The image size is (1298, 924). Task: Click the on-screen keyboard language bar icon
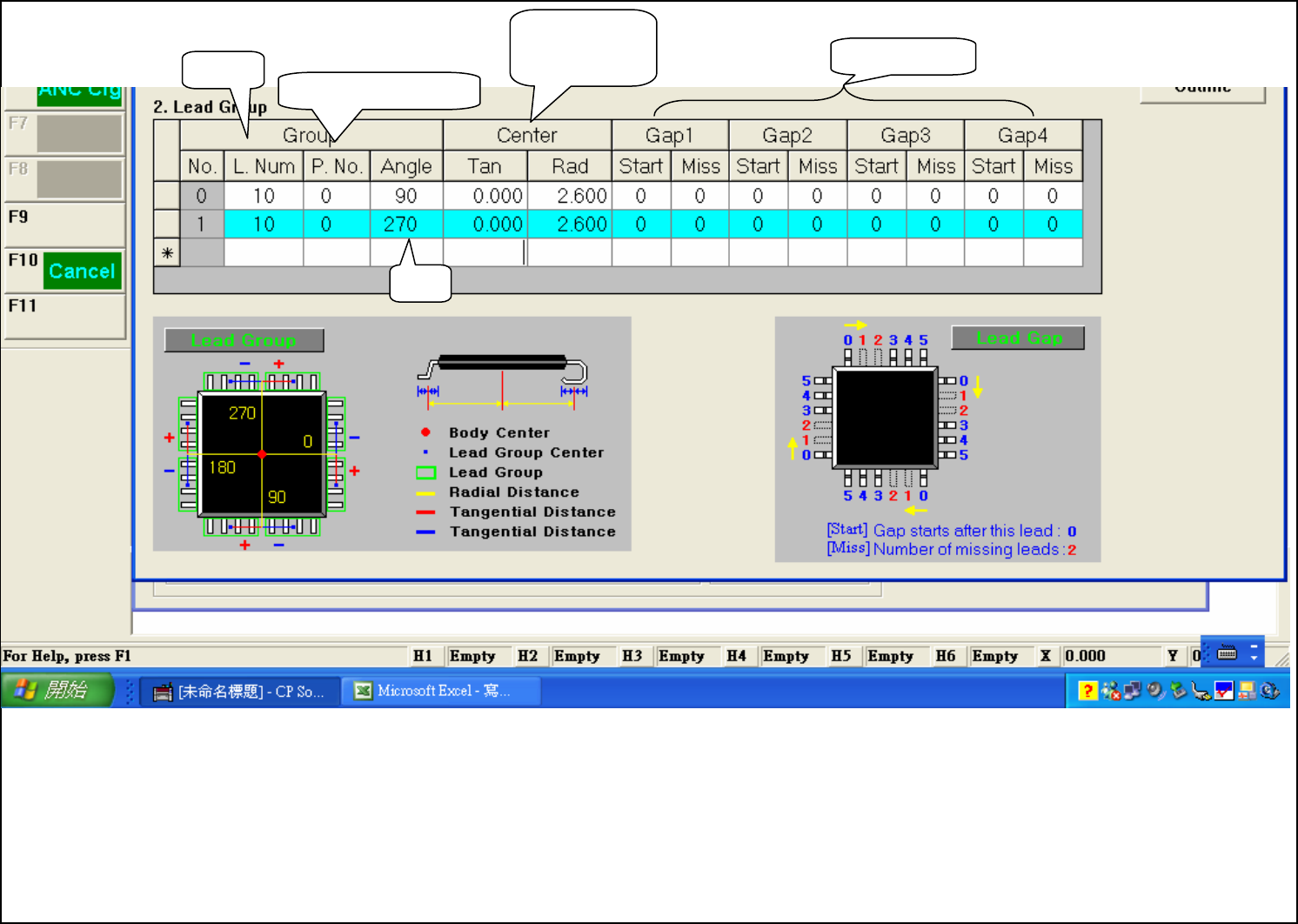point(1227,653)
